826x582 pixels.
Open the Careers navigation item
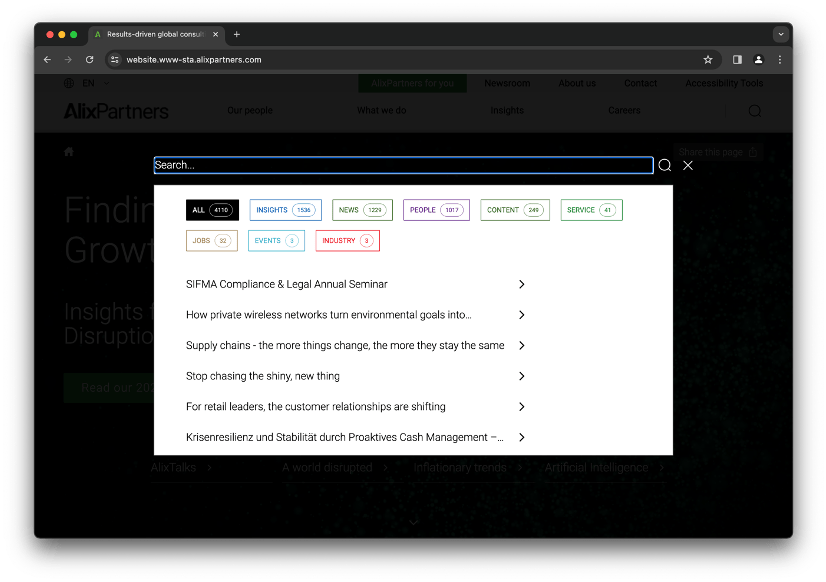click(624, 111)
